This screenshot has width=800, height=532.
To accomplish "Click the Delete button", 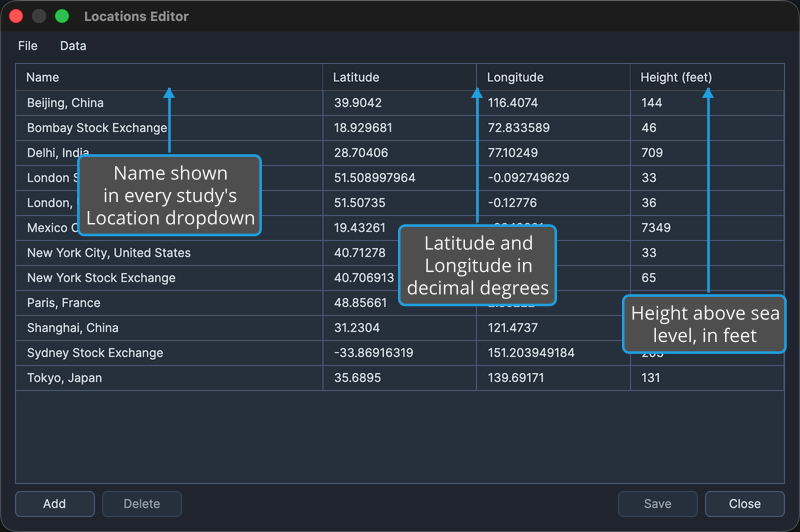I will click(x=142, y=504).
